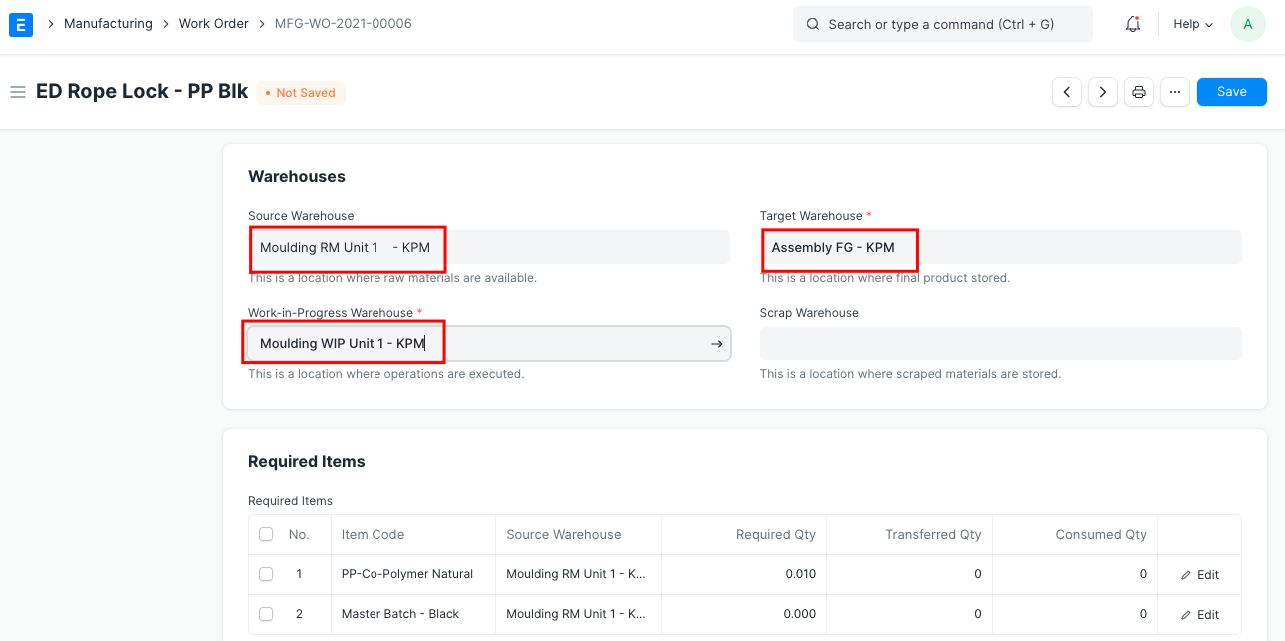The height and width of the screenshot is (641, 1285).
Task: Click the Scrap Warehouse input field
Action: pyautogui.click(x=1000, y=344)
